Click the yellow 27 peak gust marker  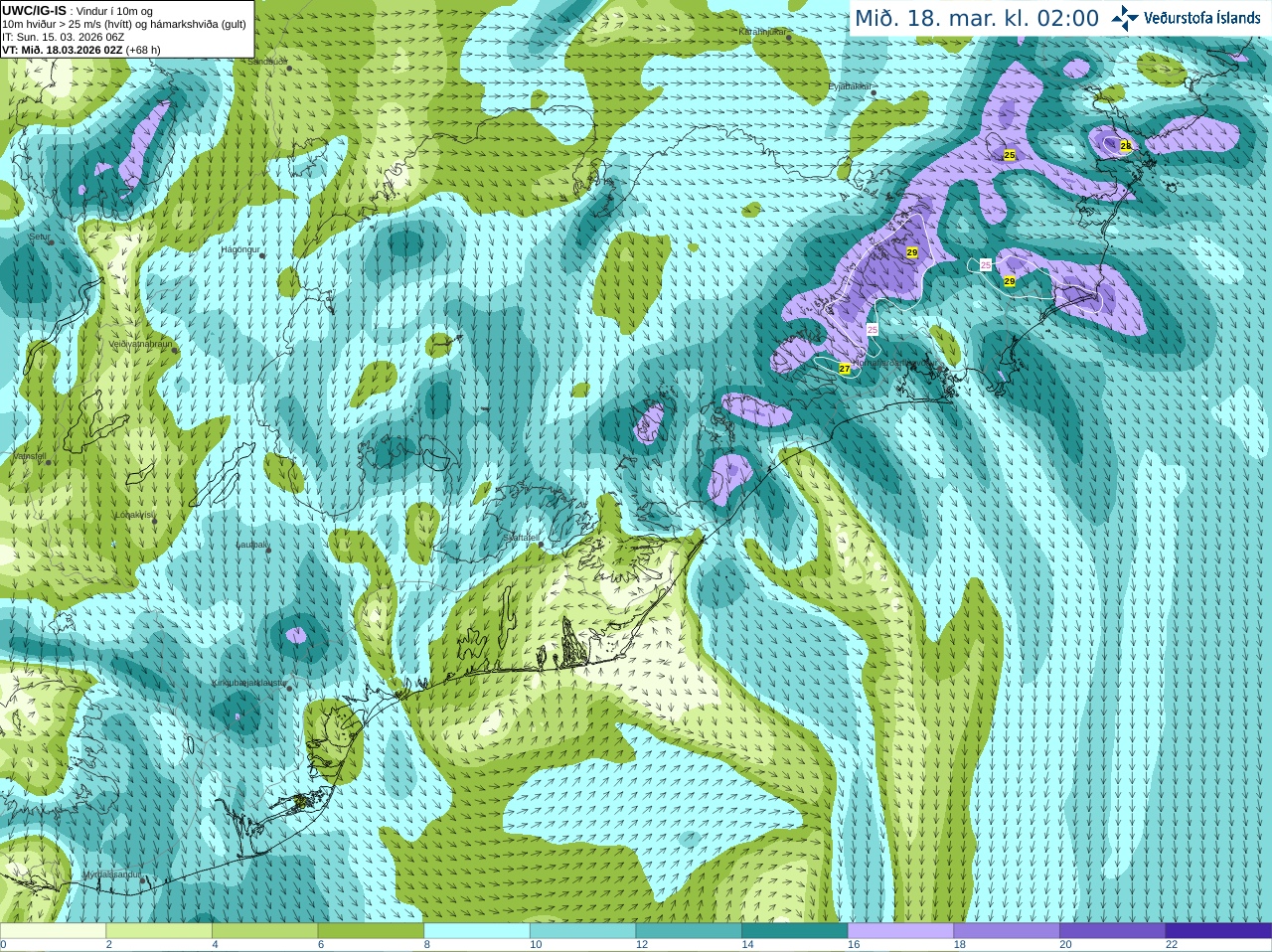(845, 369)
